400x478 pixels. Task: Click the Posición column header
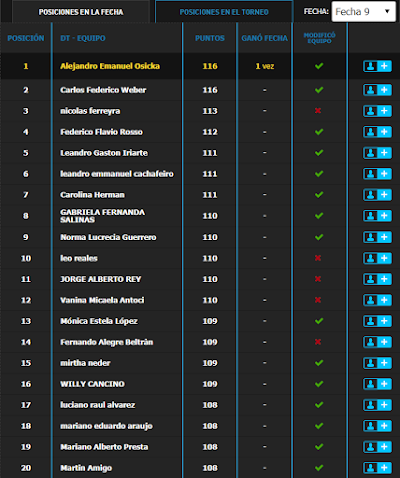click(26, 38)
